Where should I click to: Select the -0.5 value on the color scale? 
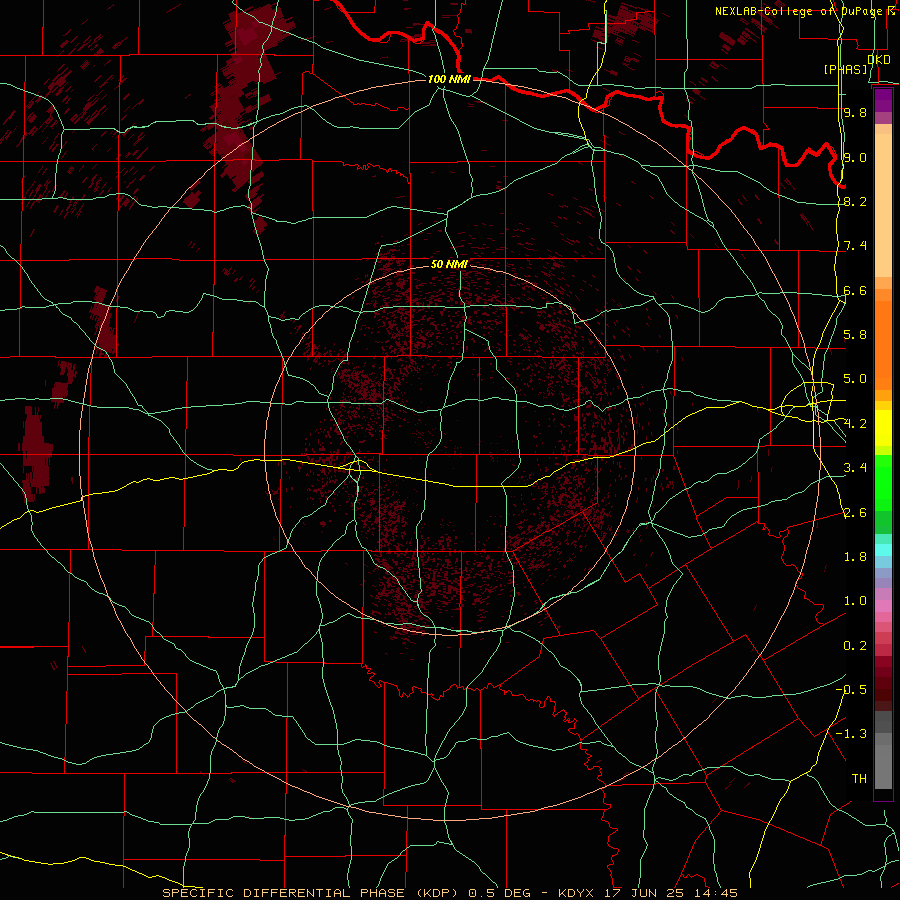[x=851, y=690]
